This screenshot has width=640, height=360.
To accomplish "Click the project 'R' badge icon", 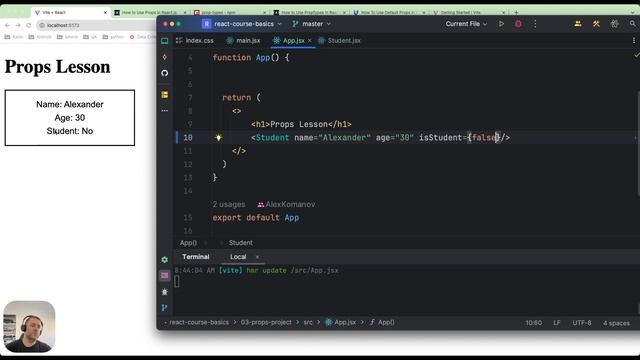I will (x=207, y=24).
